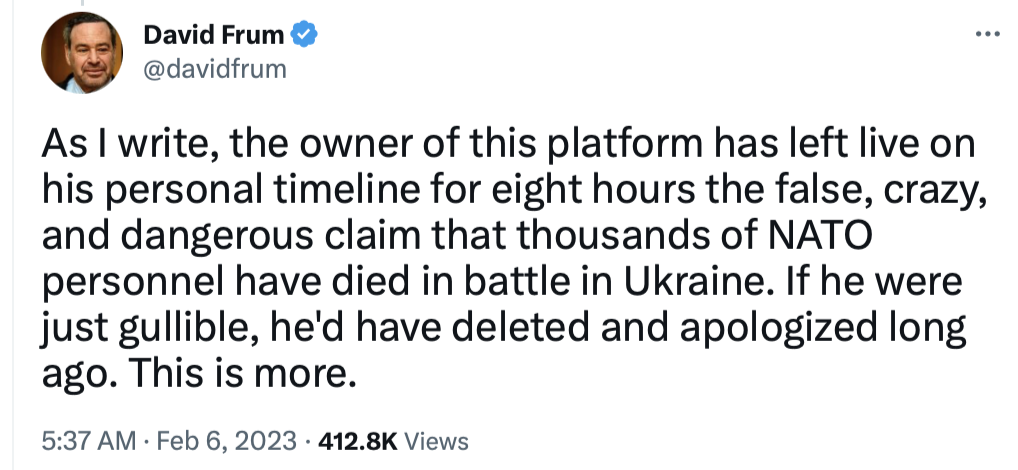Click the 412.8K view count number
The height and width of the screenshot is (470, 1018).
point(359,441)
